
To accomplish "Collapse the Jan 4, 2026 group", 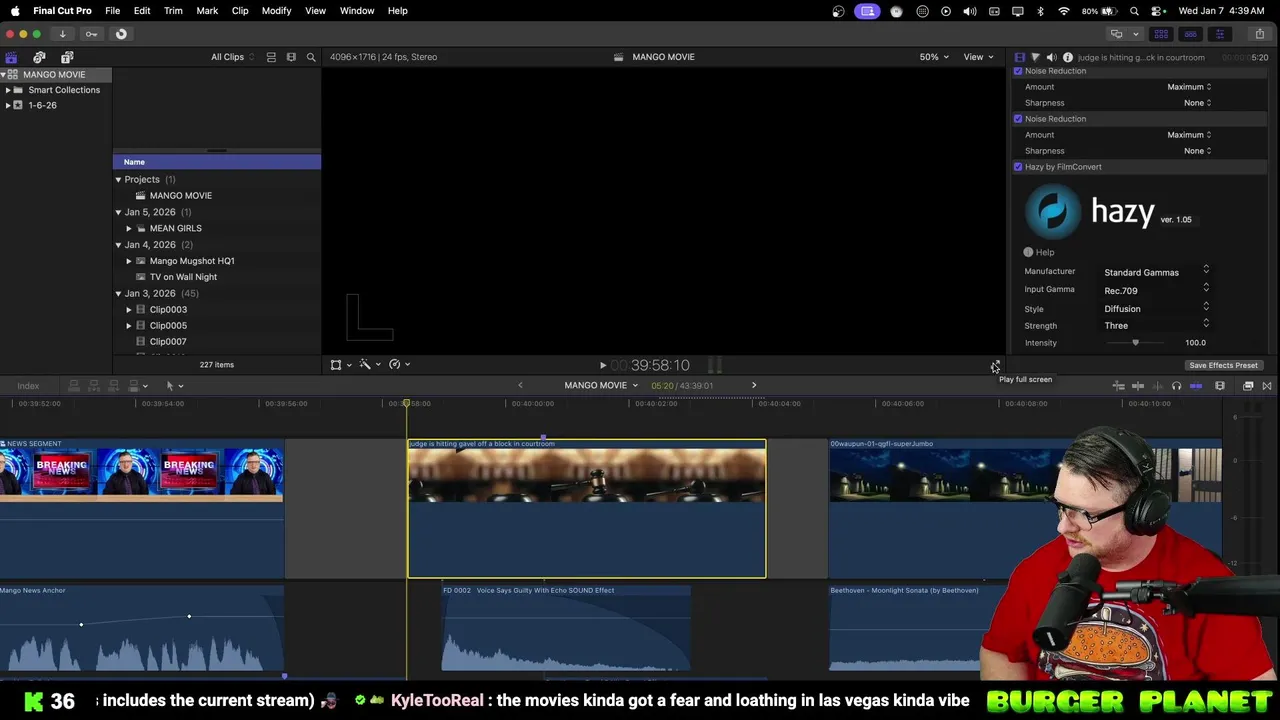I will pos(118,245).
